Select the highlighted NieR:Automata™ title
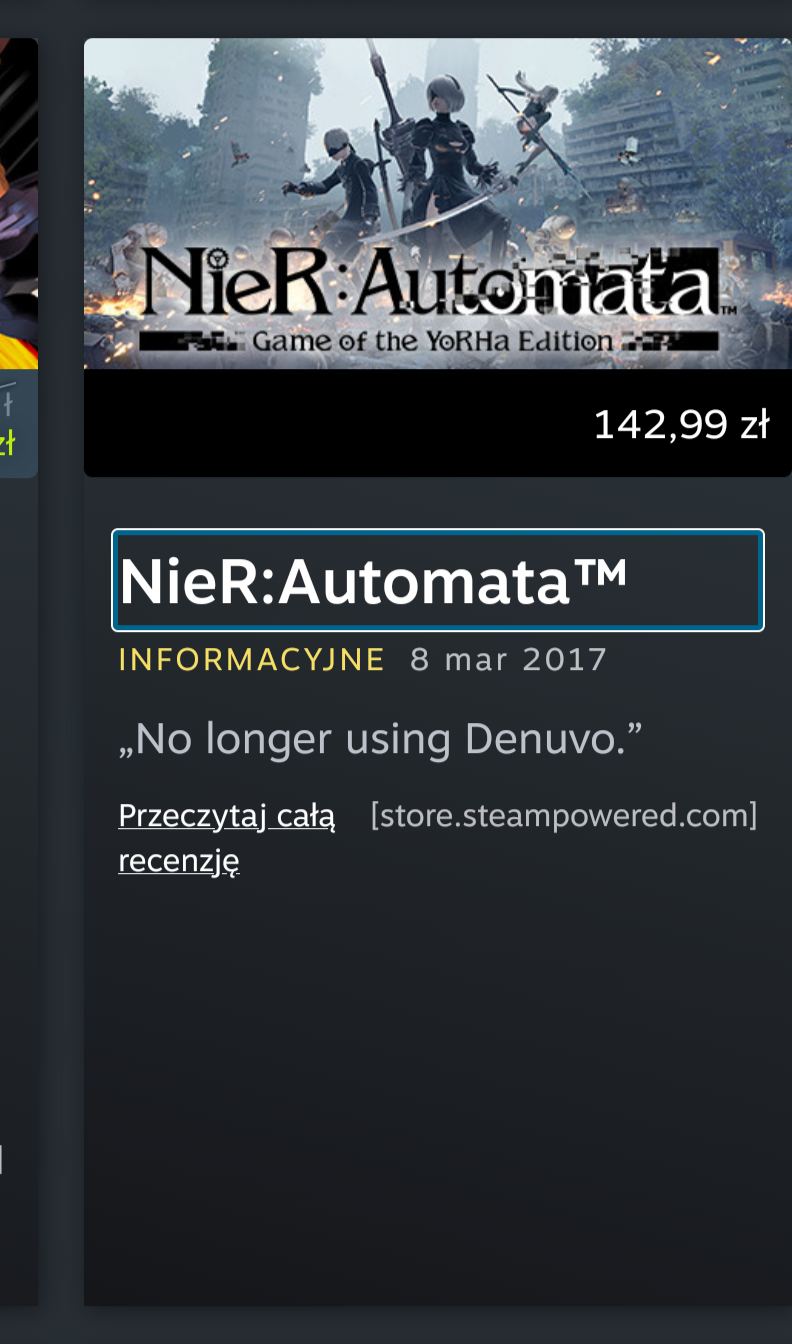 point(438,581)
